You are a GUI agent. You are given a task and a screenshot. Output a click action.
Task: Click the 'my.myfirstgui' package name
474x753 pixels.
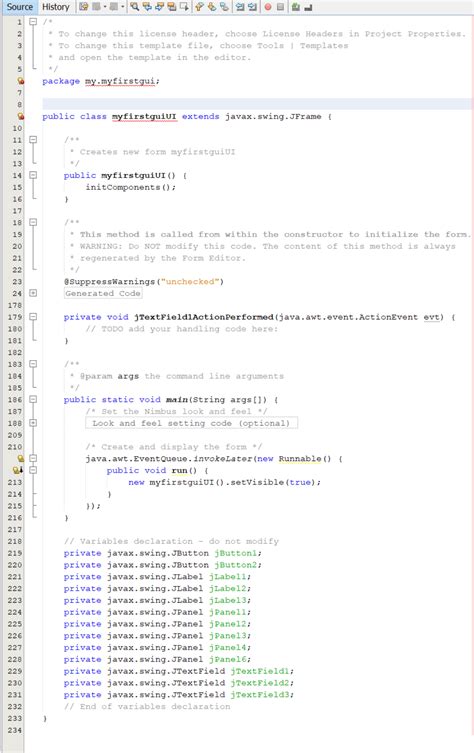pos(120,81)
